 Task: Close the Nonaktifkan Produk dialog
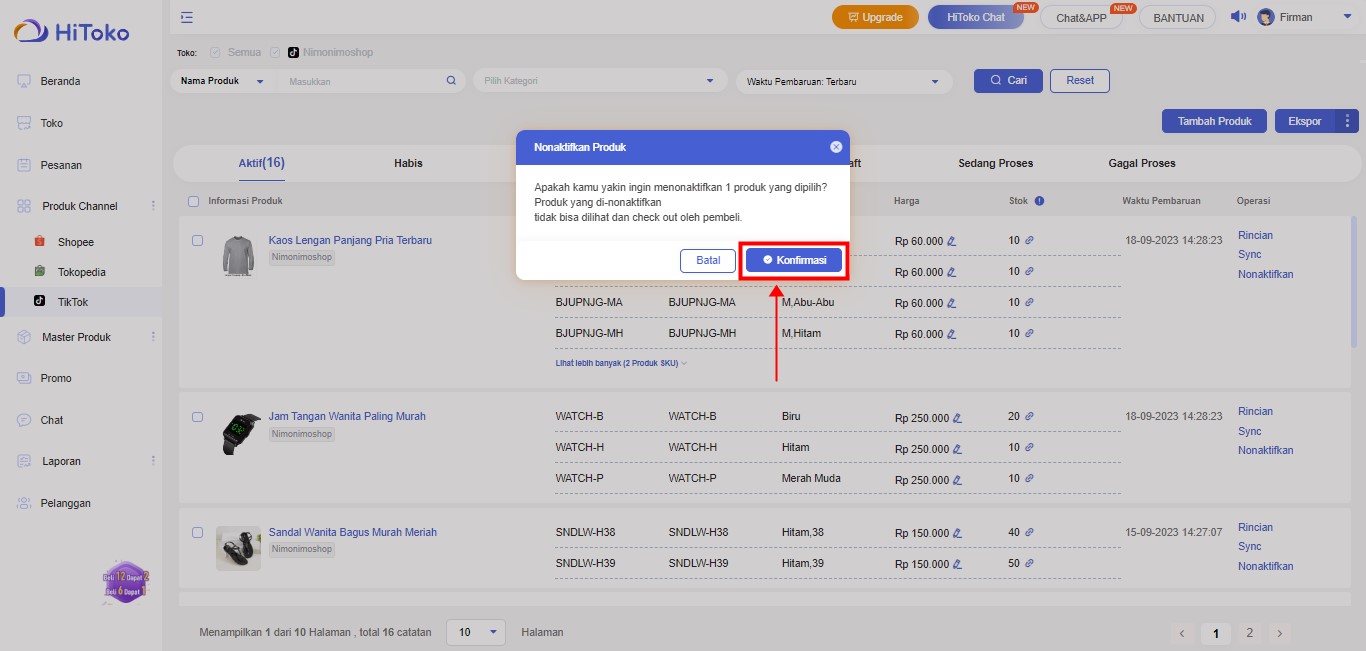[x=836, y=147]
